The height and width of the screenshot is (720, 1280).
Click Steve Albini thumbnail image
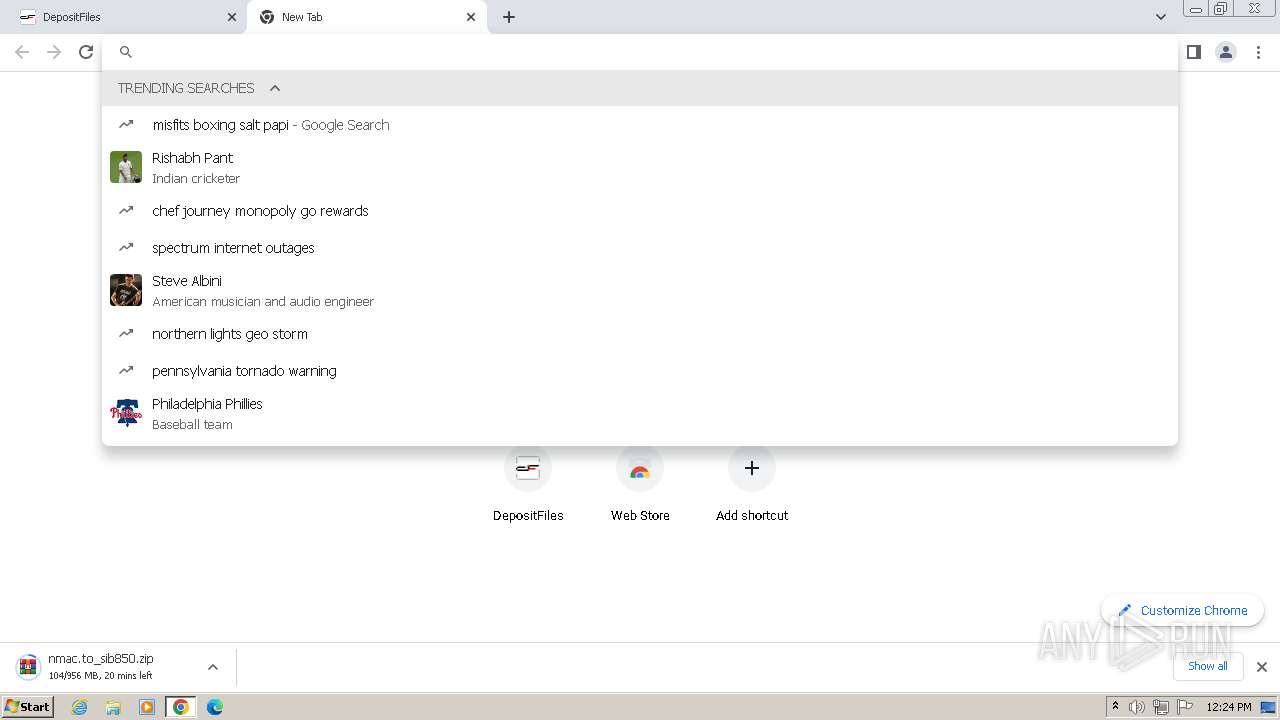(126, 290)
